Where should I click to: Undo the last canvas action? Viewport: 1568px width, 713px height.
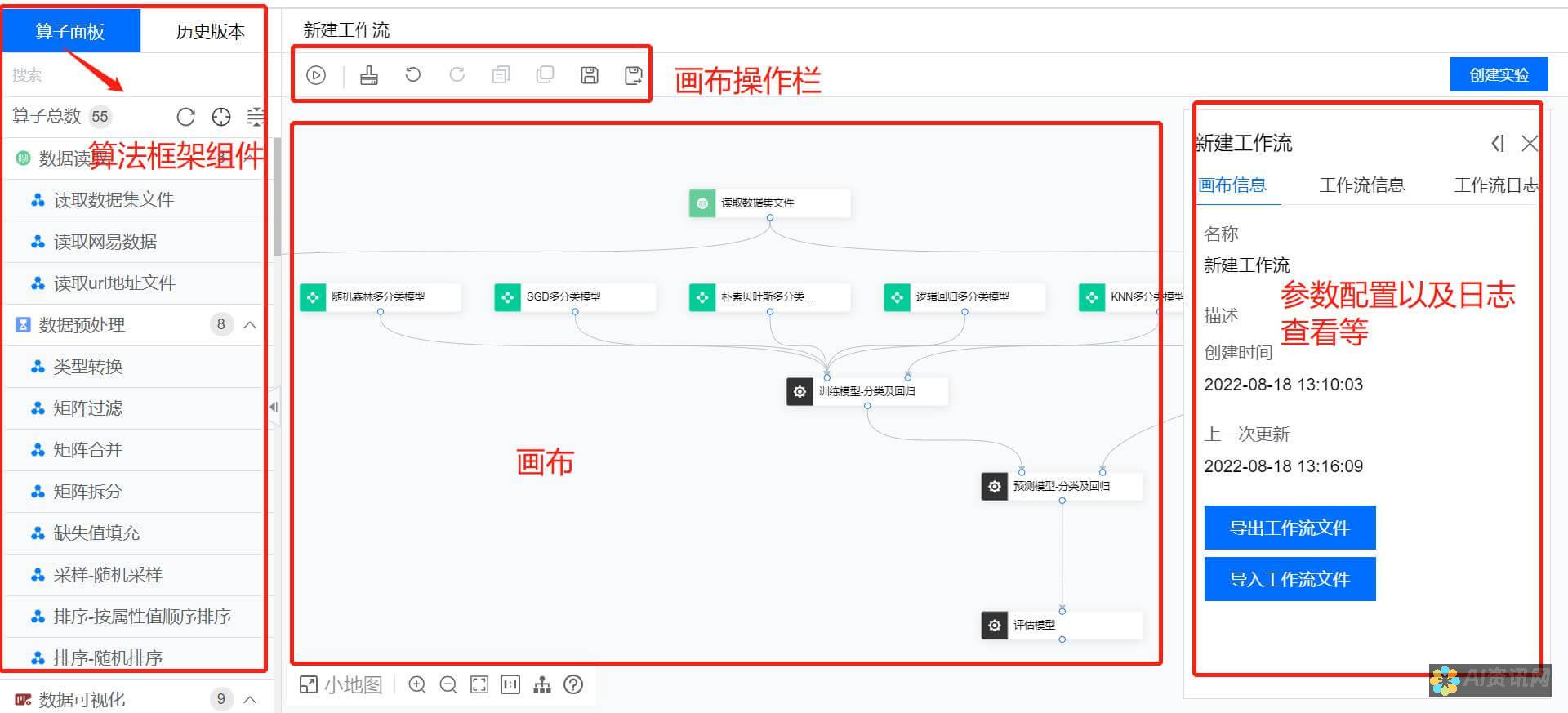click(x=413, y=75)
